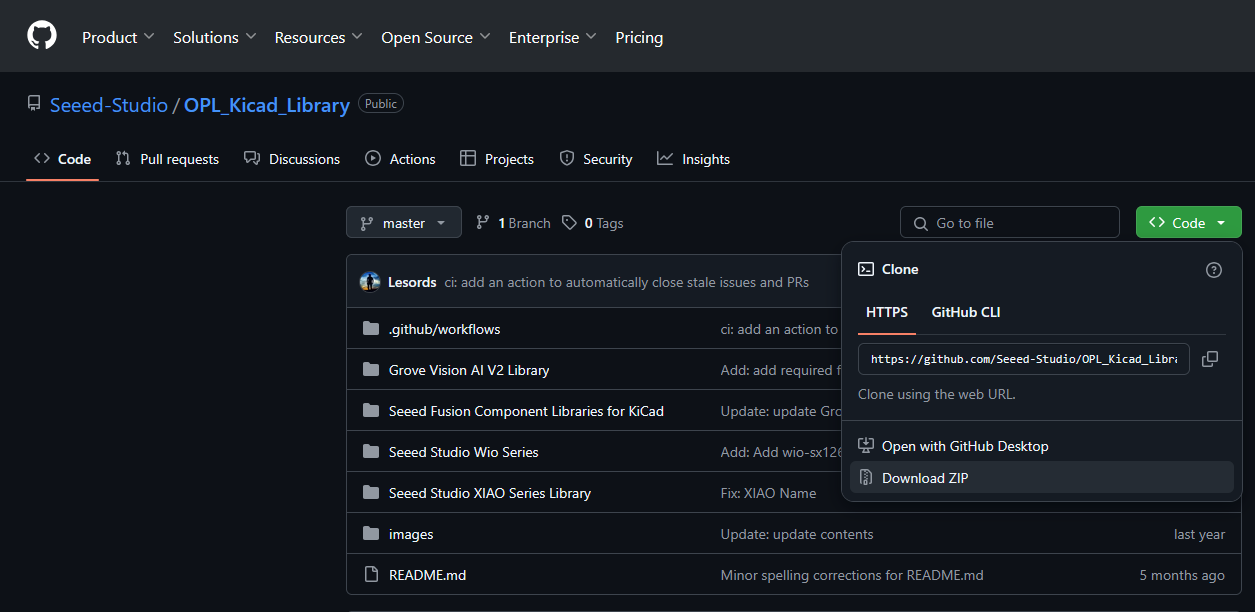1255x612 pixels.
Task: Switch to the Discussions tab
Action: (x=292, y=159)
